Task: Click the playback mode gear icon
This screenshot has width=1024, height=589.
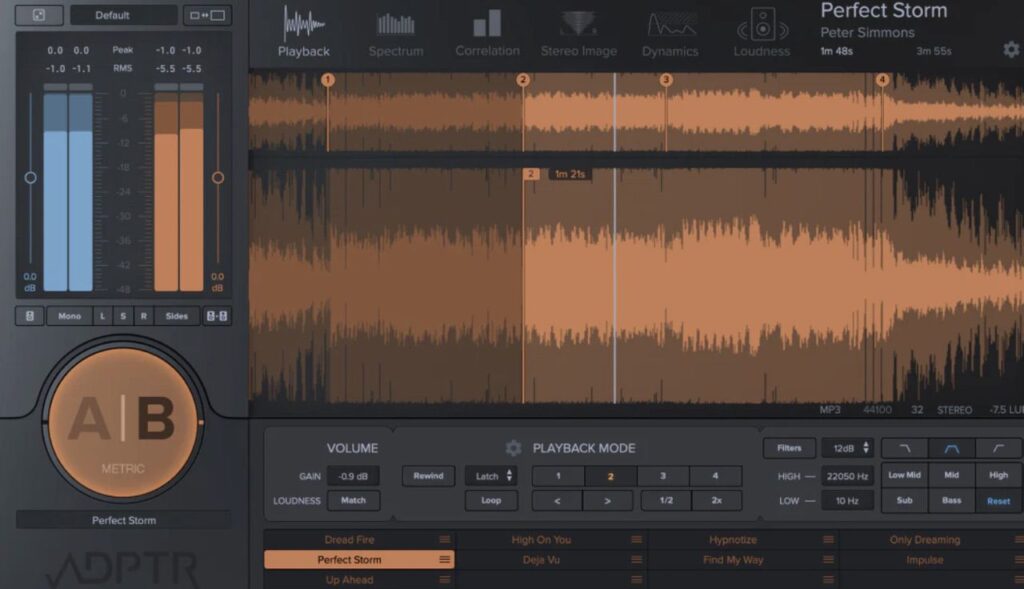Action: tap(513, 448)
